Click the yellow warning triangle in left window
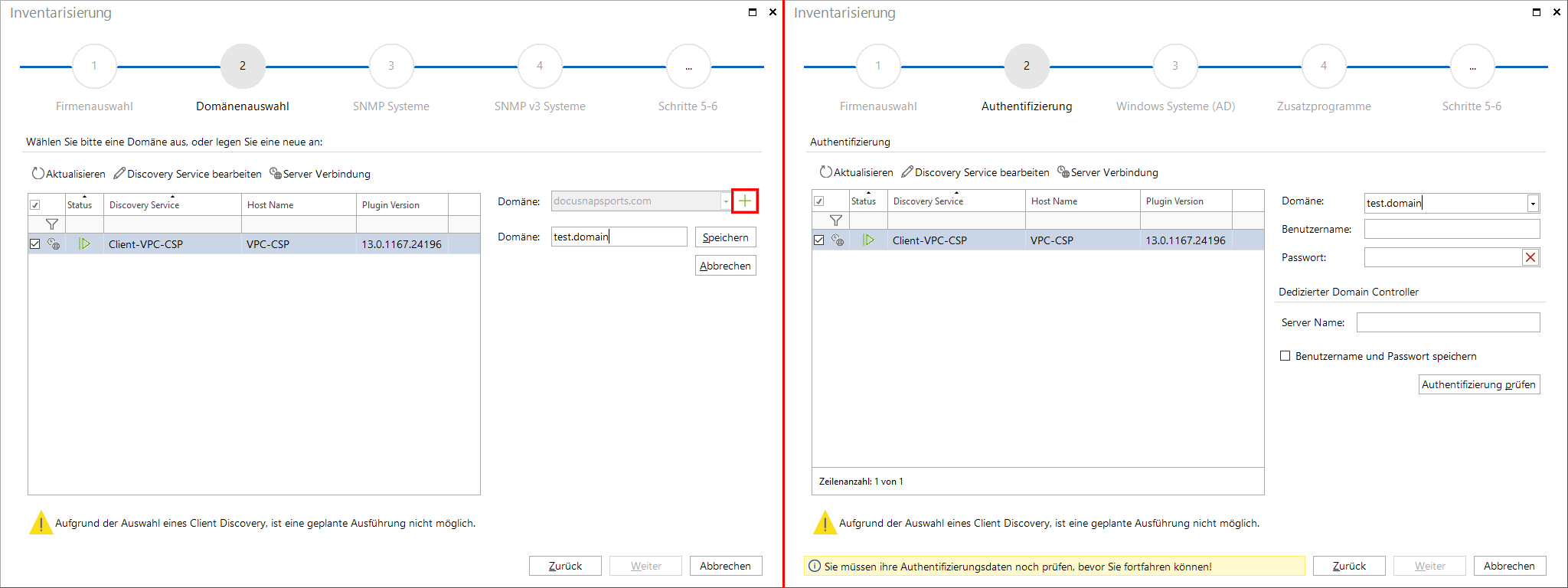 [41, 523]
